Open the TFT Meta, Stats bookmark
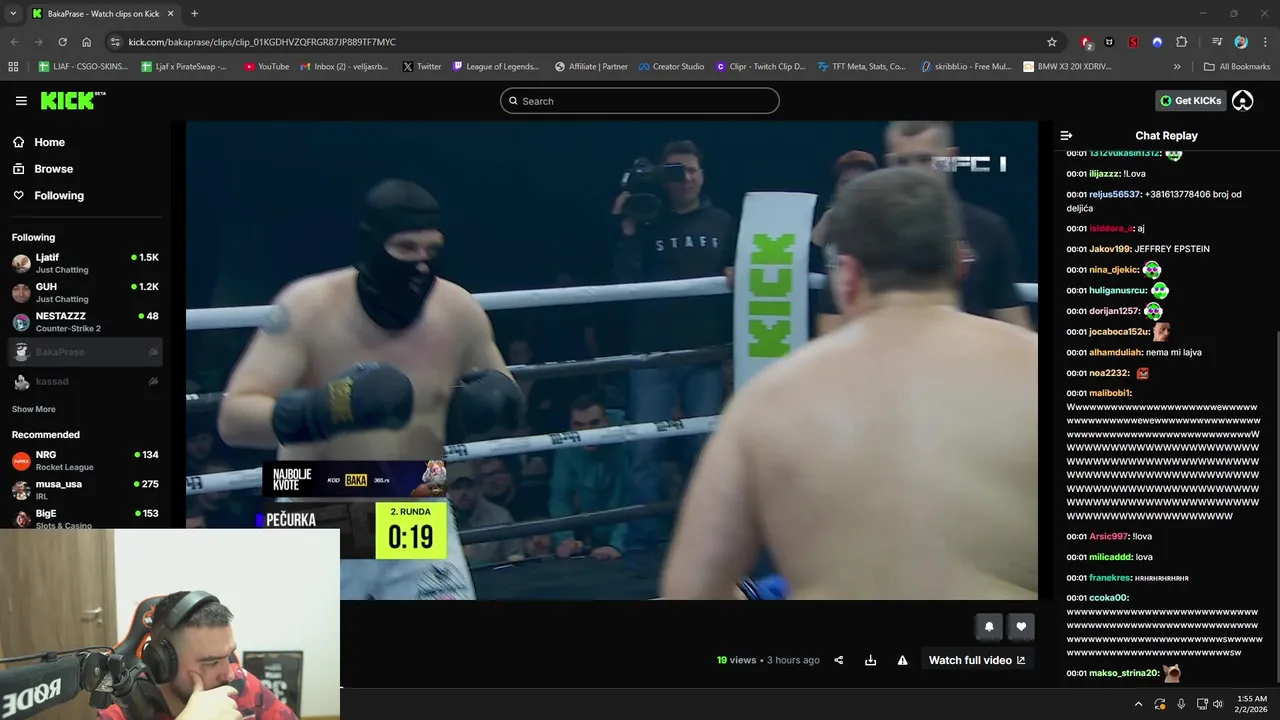 (861, 67)
